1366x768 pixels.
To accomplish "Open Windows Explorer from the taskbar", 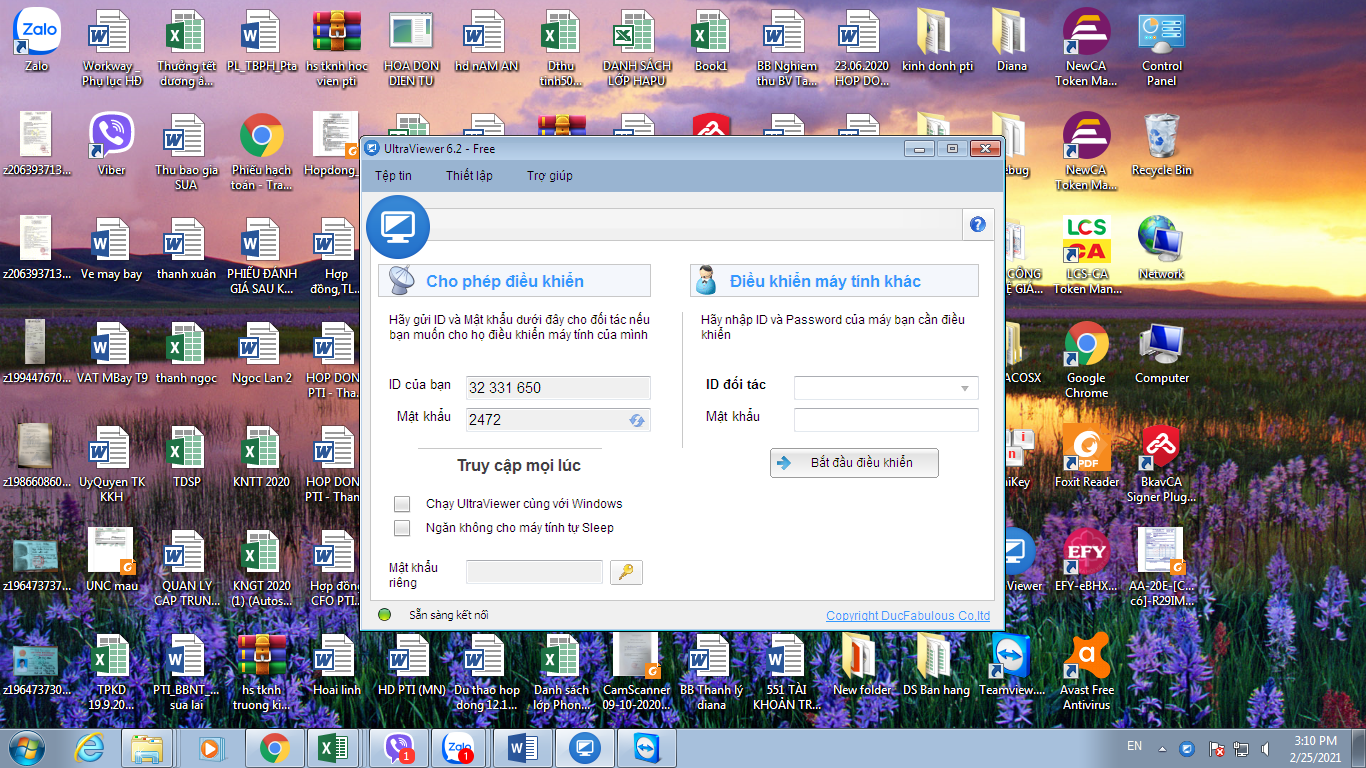I will click(148, 748).
